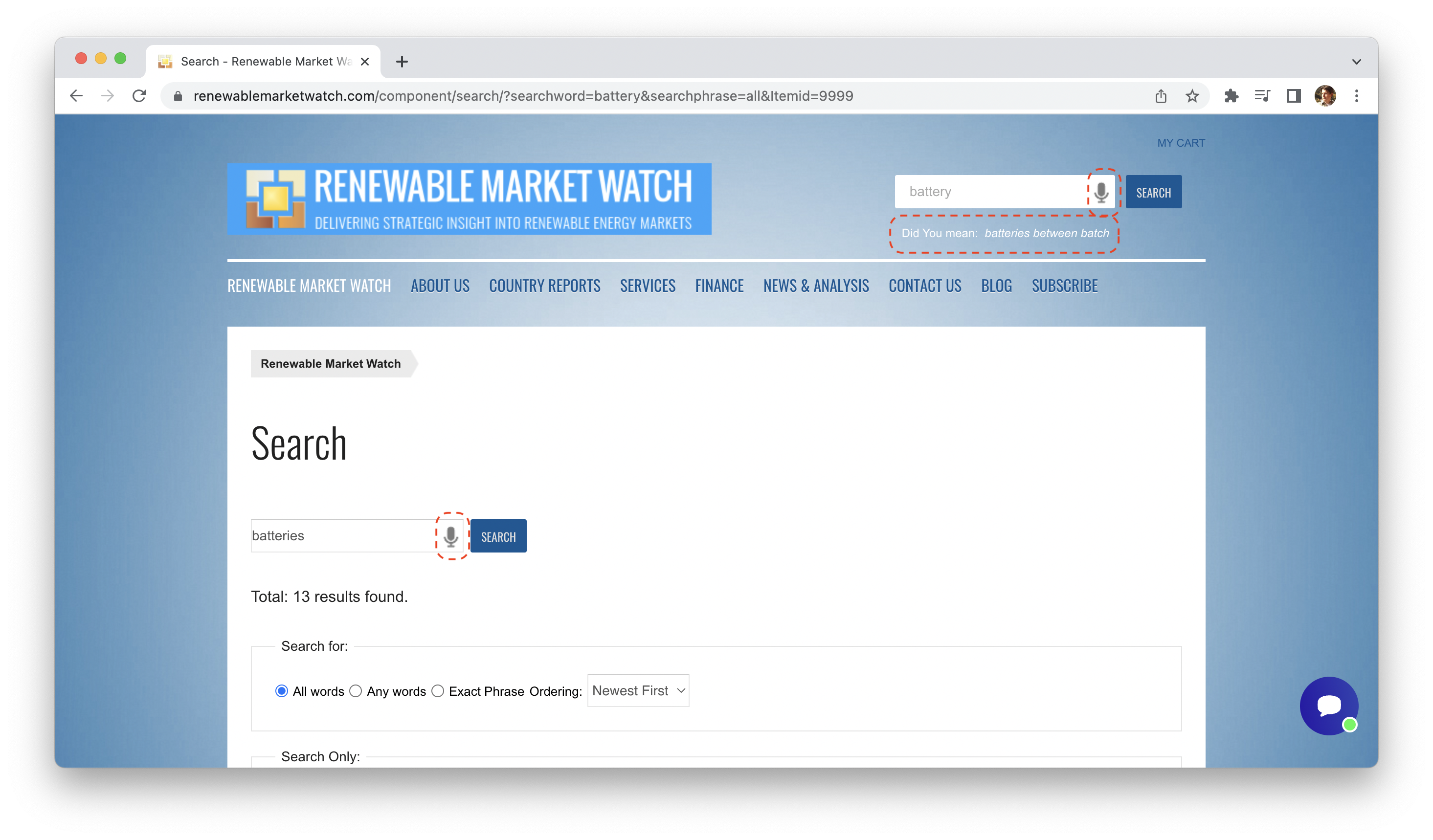1433x840 pixels.
Task: Select the Exact Phrase radio button
Action: [438, 691]
